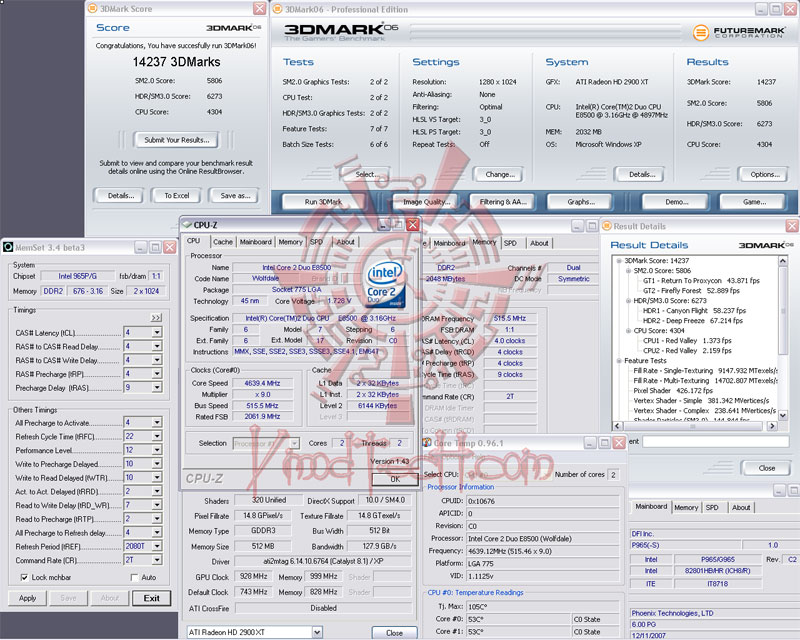This screenshot has height=640, width=800.
Task: Click the Apply button in MemSet
Action: (28, 598)
